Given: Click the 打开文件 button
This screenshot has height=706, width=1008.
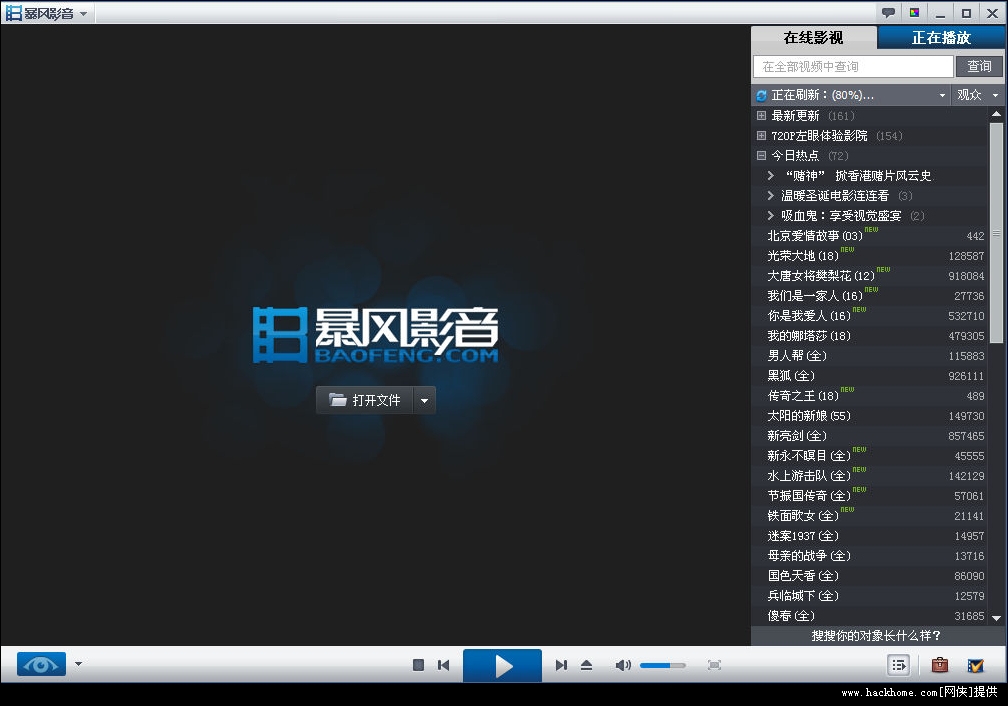Looking at the screenshot, I should click(364, 400).
